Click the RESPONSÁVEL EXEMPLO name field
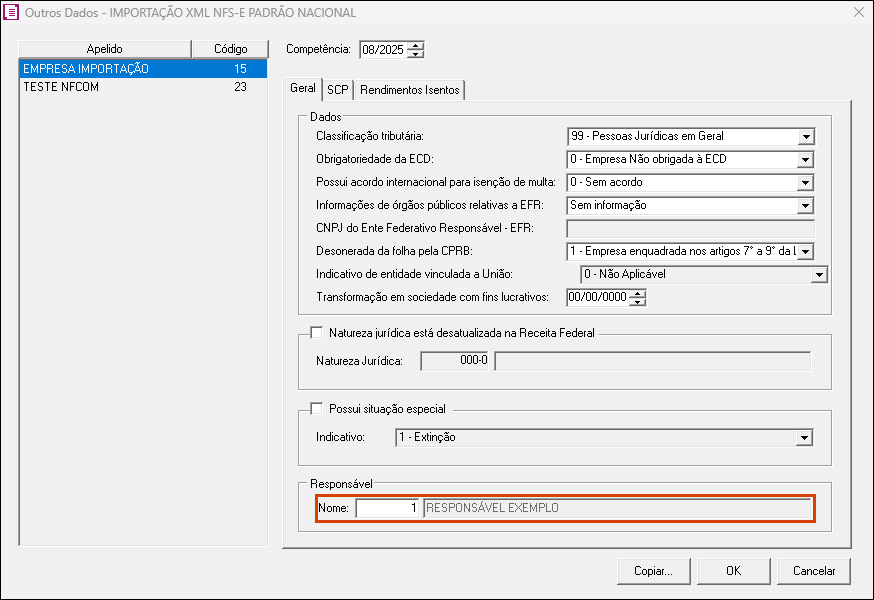The image size is (874, 600). click(x=617, y=508)
